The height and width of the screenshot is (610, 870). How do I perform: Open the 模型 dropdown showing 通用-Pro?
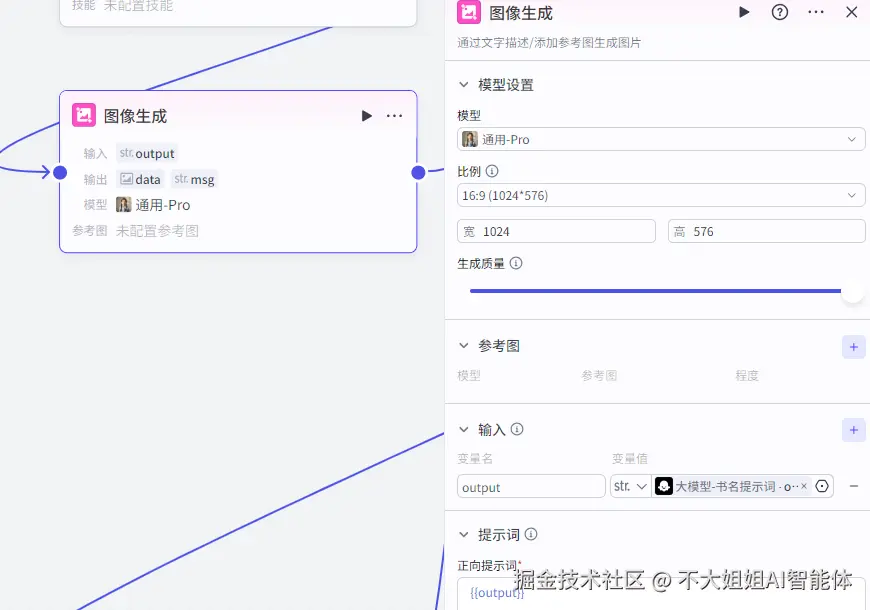tap(657, 139)
